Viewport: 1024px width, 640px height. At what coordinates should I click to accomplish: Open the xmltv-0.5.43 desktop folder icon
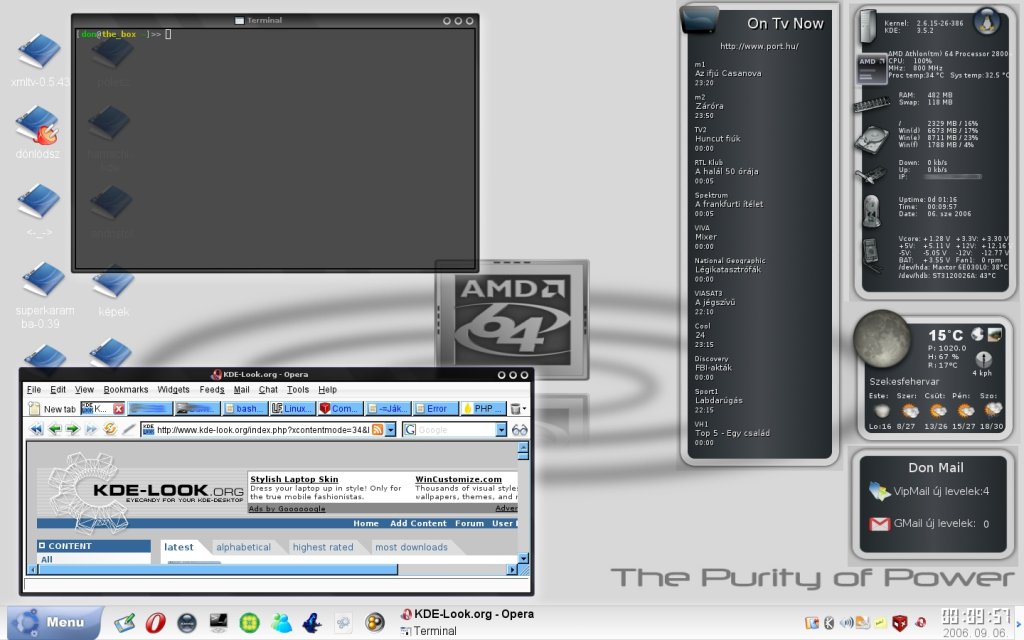[39, 52]
